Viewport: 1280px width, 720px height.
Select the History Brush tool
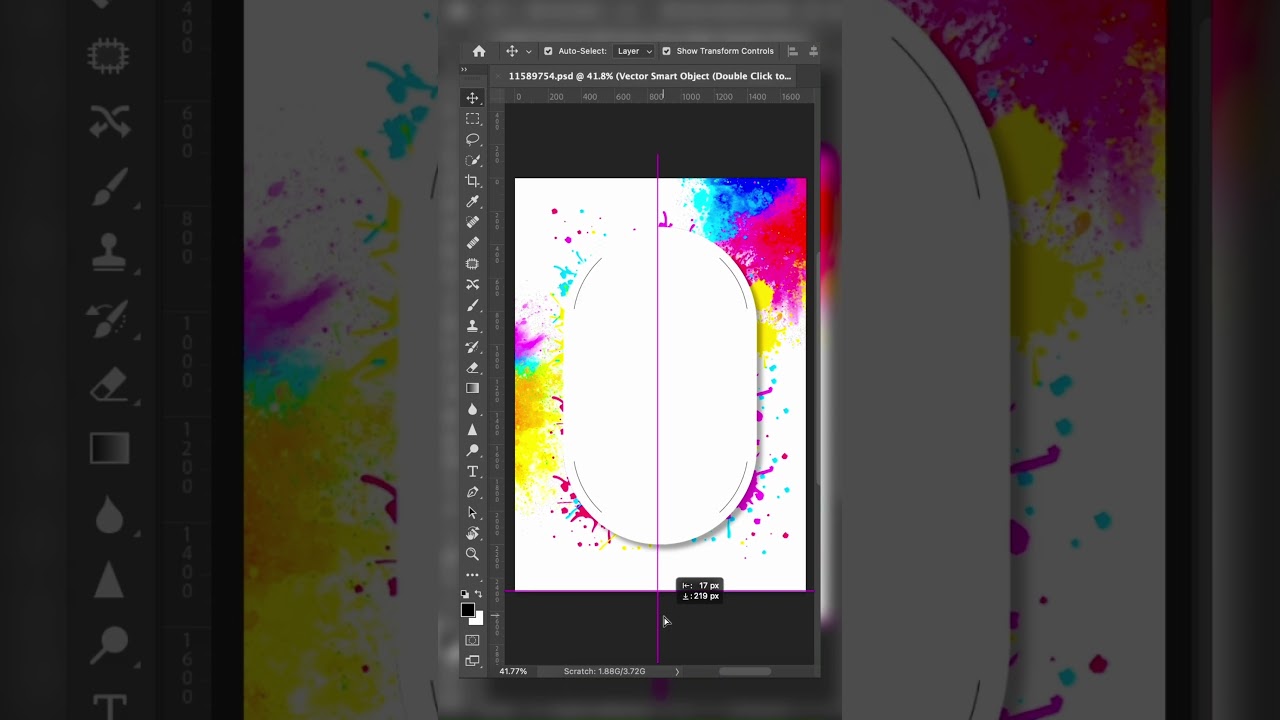click(472, 347)
